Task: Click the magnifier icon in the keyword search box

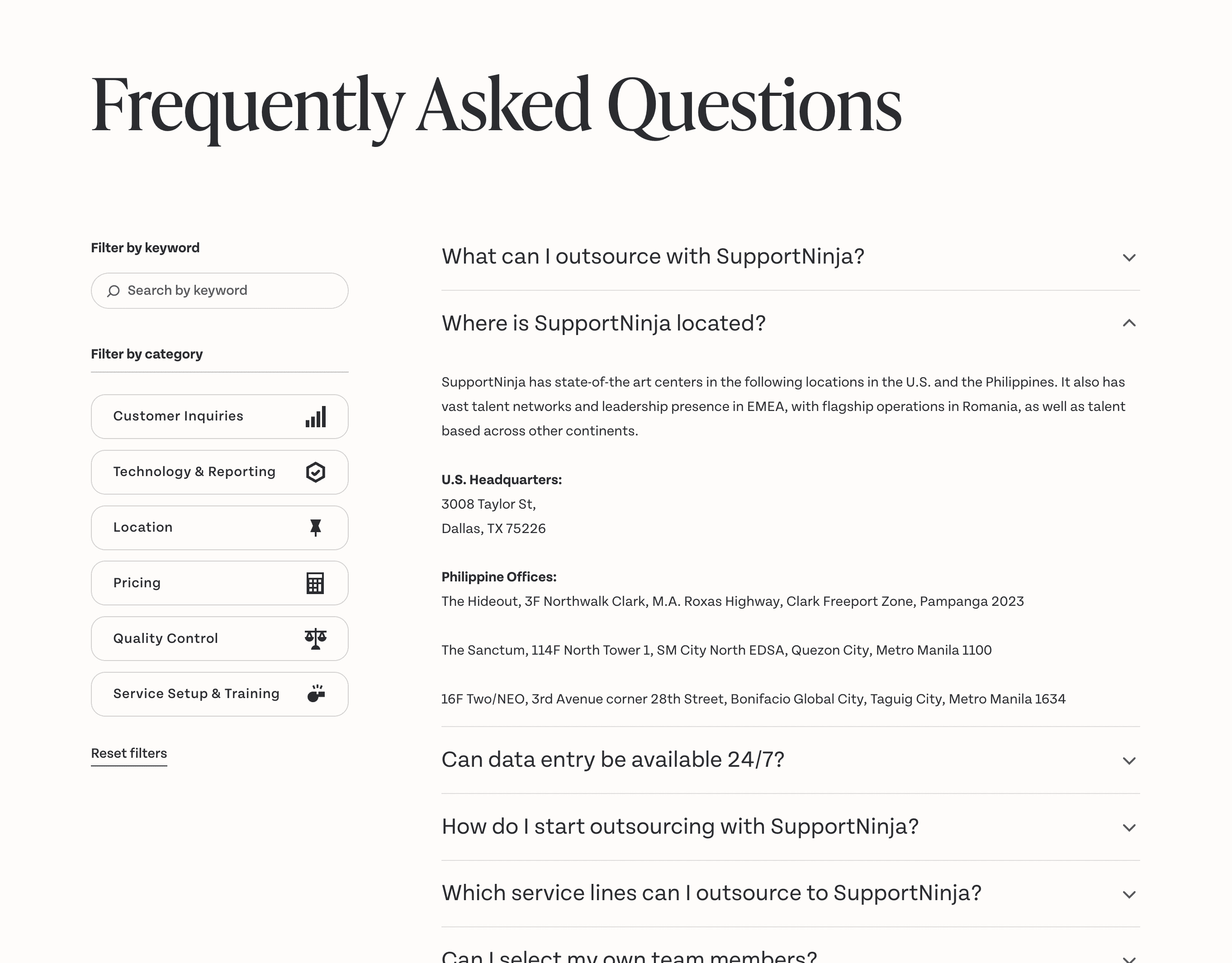Action: [x=114, y=291]
